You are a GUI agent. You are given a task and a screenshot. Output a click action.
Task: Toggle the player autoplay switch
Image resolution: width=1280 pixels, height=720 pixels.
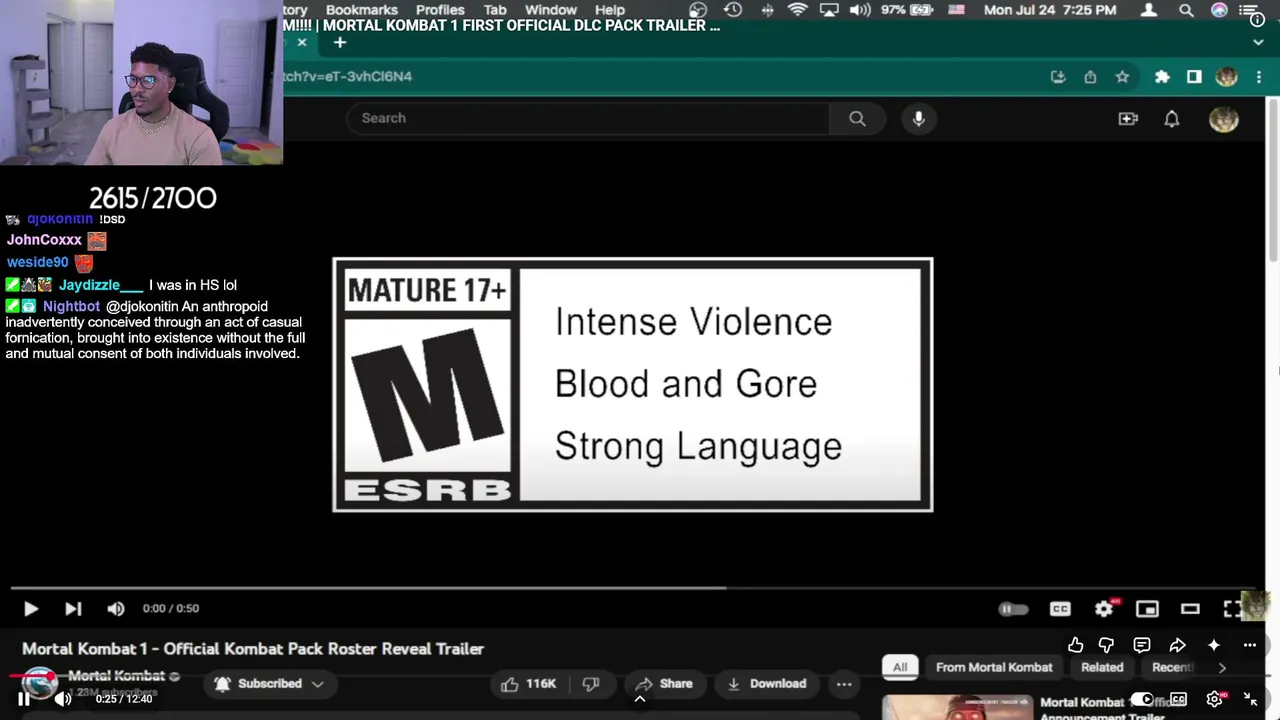point(1013,609)
